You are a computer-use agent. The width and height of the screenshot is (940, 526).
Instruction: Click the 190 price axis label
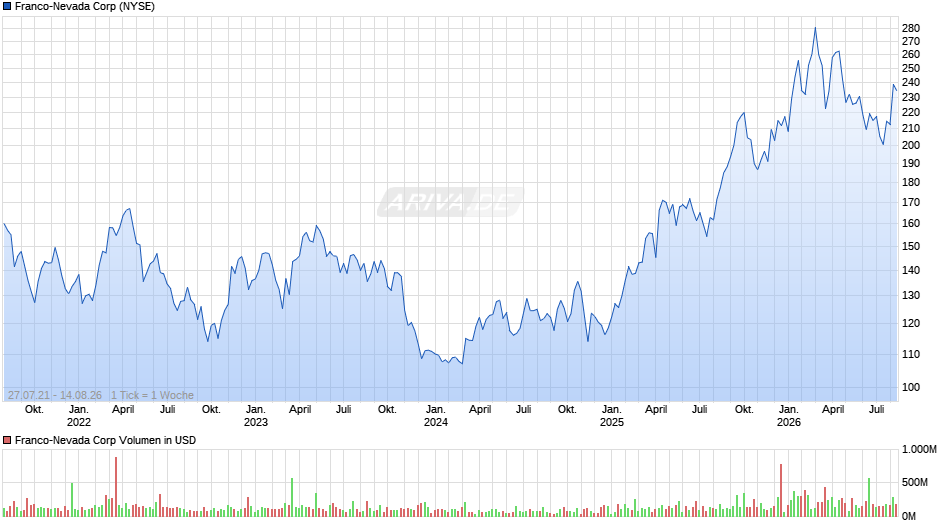(911, 163)
